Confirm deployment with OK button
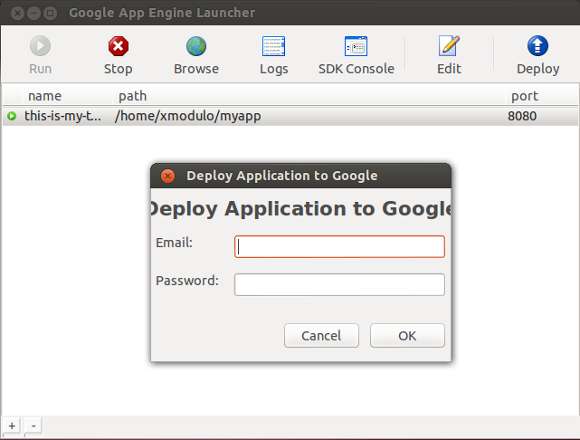580x440 pixels. coord(407,335)
